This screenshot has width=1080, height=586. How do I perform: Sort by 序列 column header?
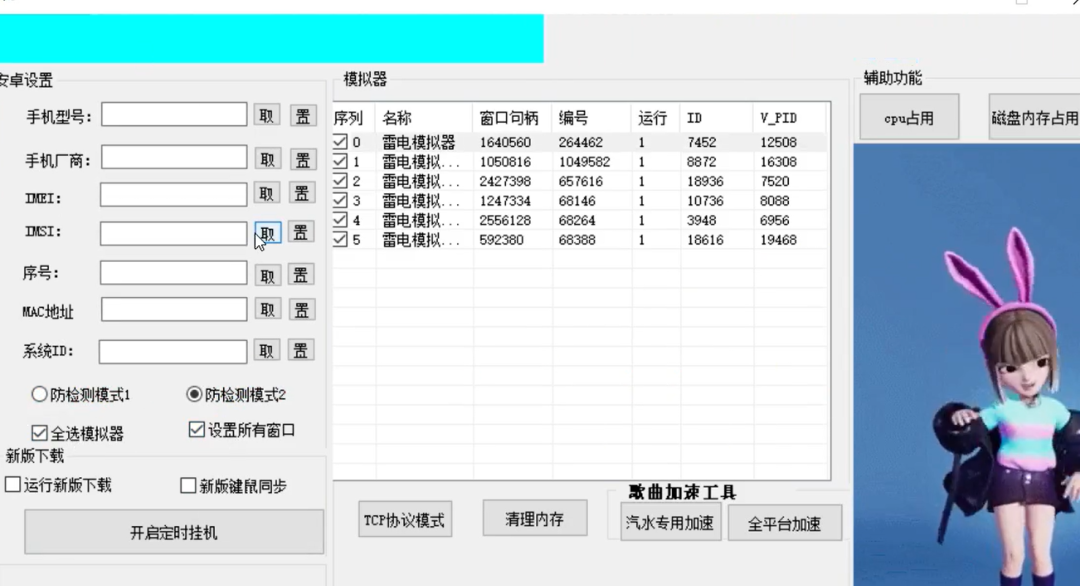353,118
